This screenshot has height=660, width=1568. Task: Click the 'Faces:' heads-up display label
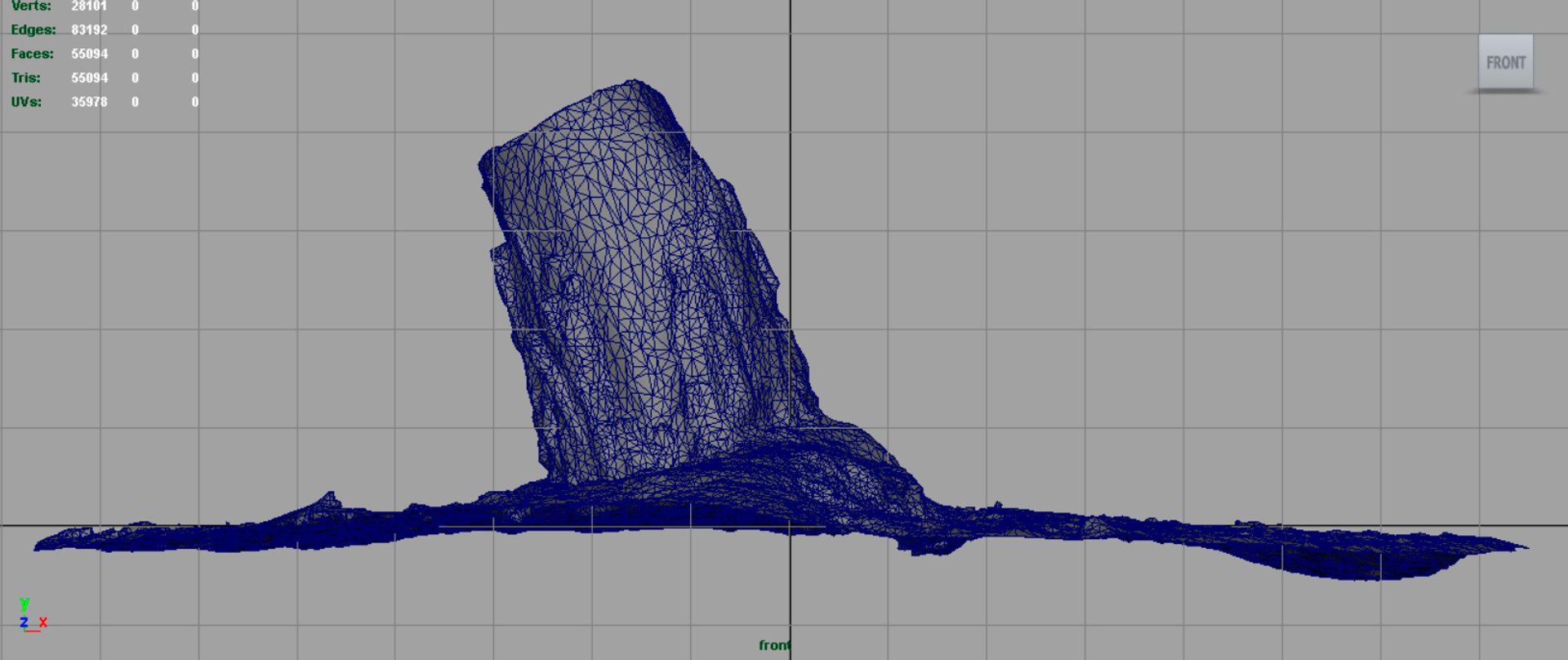click(x=32, y=54)
